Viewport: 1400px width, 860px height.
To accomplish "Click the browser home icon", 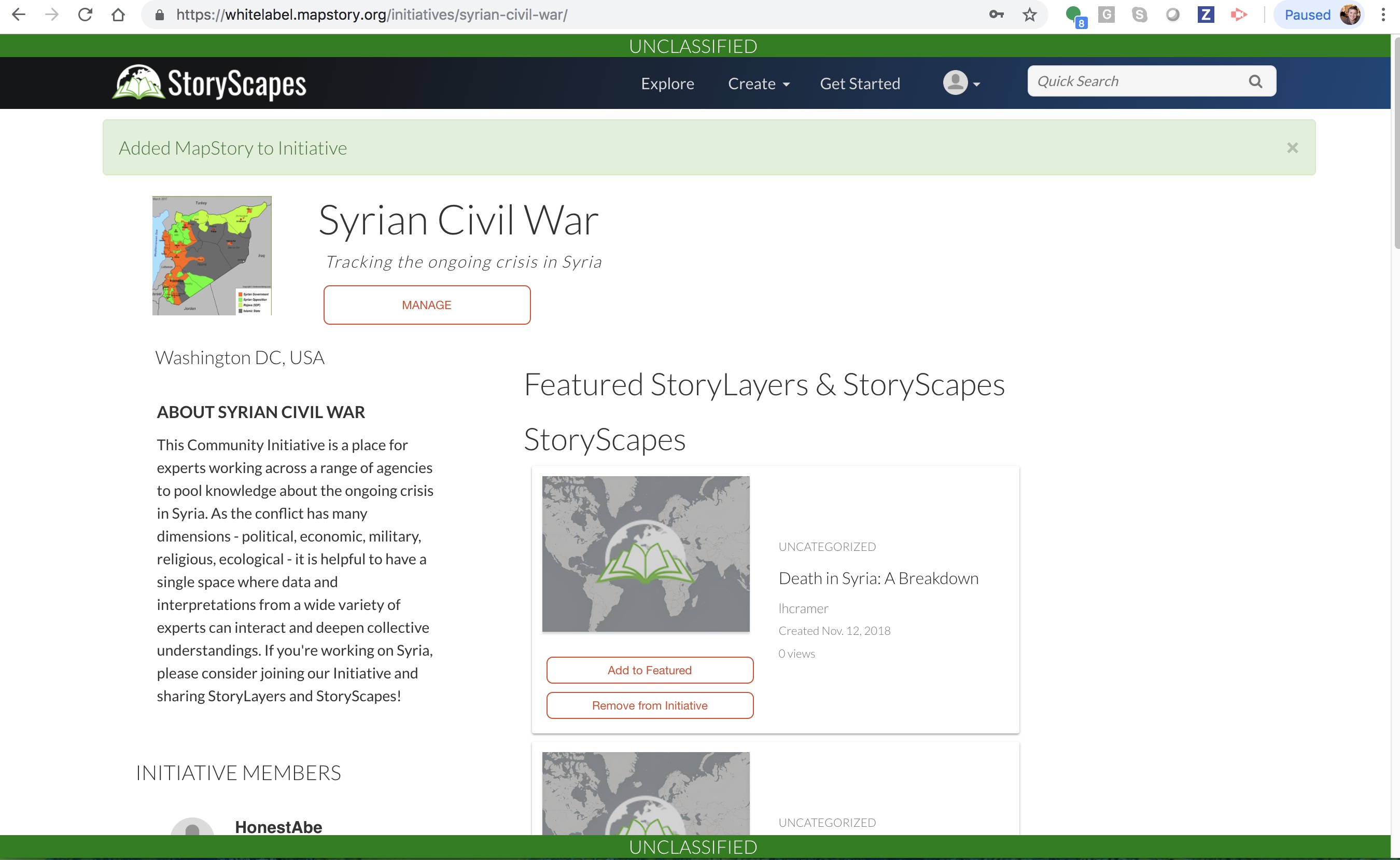I will (119, 15).
